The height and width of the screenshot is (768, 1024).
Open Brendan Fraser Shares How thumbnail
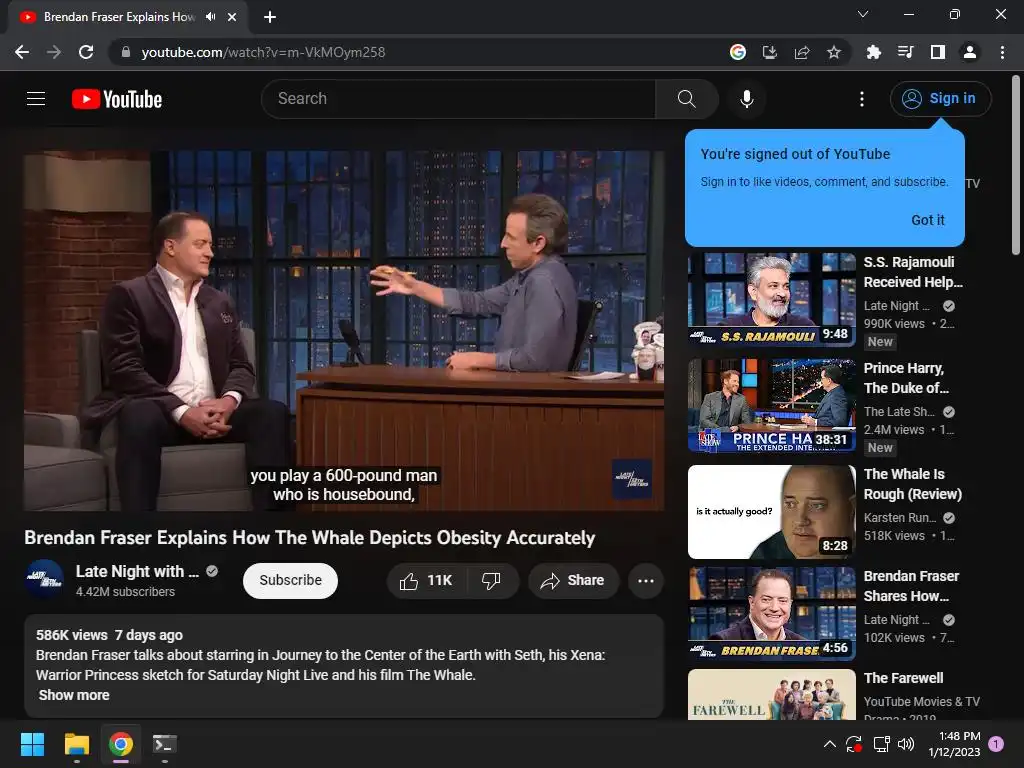(771, 613)
